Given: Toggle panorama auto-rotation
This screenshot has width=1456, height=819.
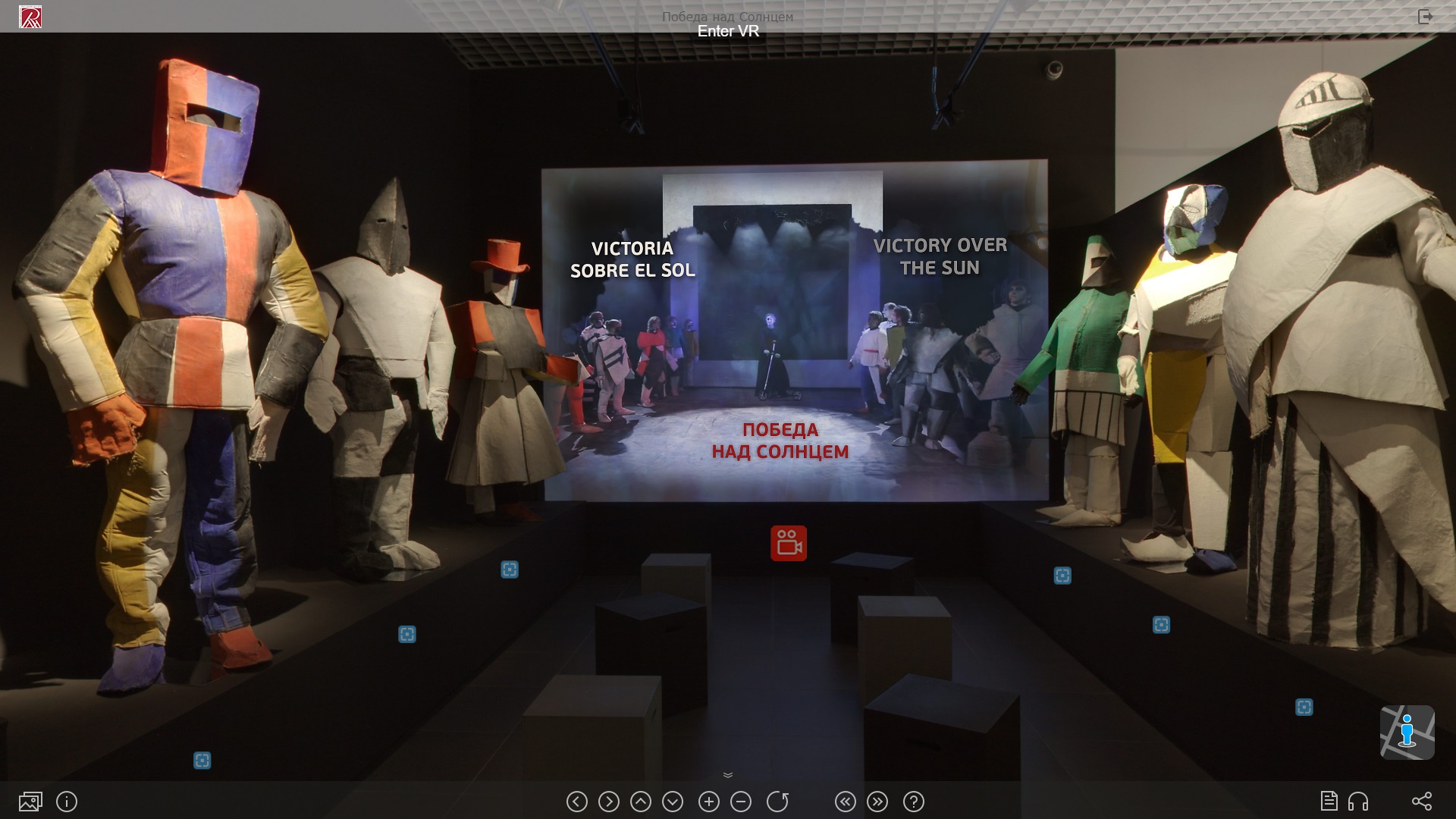Looking at the screenshot, I should point(777,802).
